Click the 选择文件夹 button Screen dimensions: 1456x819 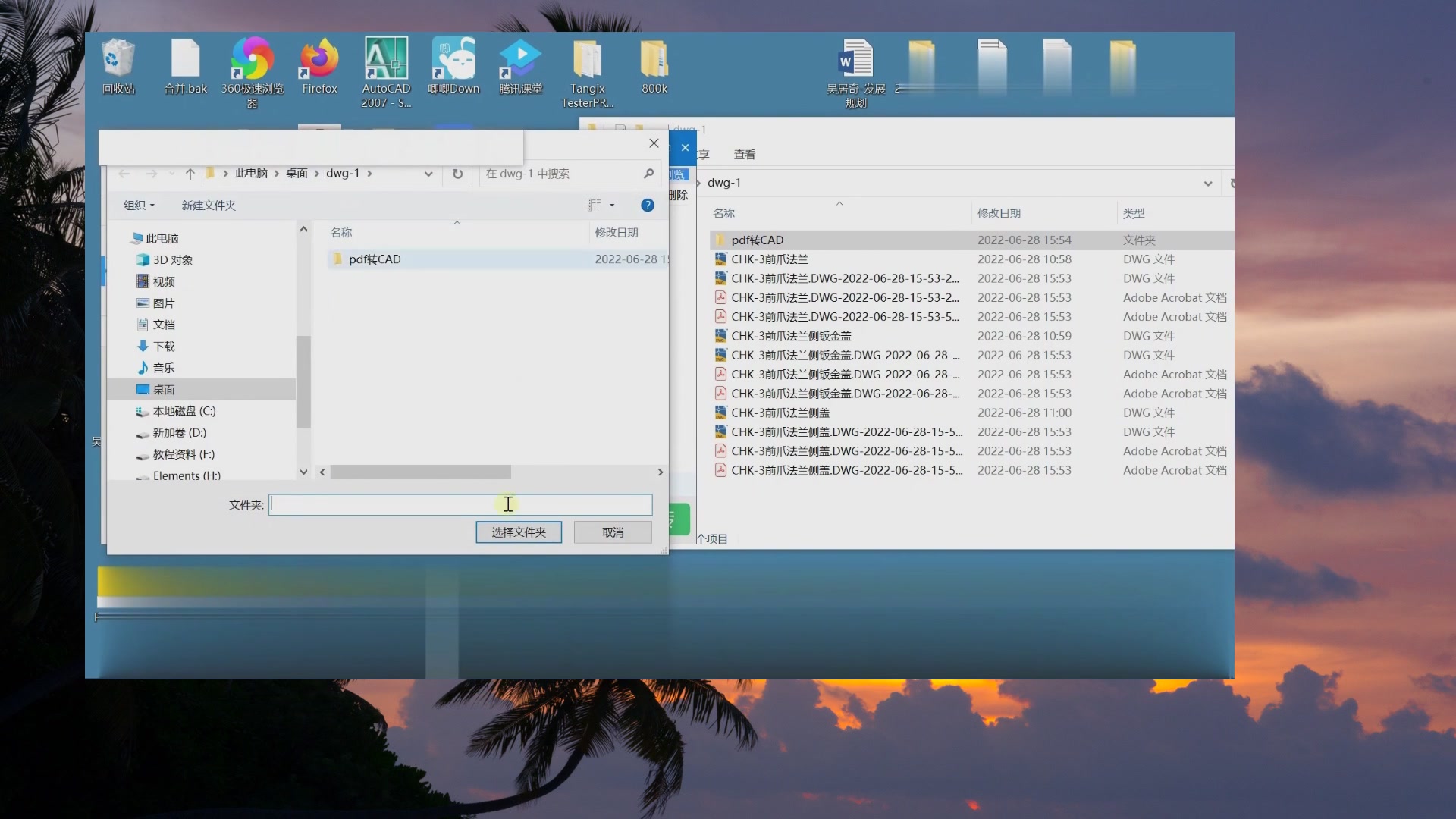pos(519,532)
